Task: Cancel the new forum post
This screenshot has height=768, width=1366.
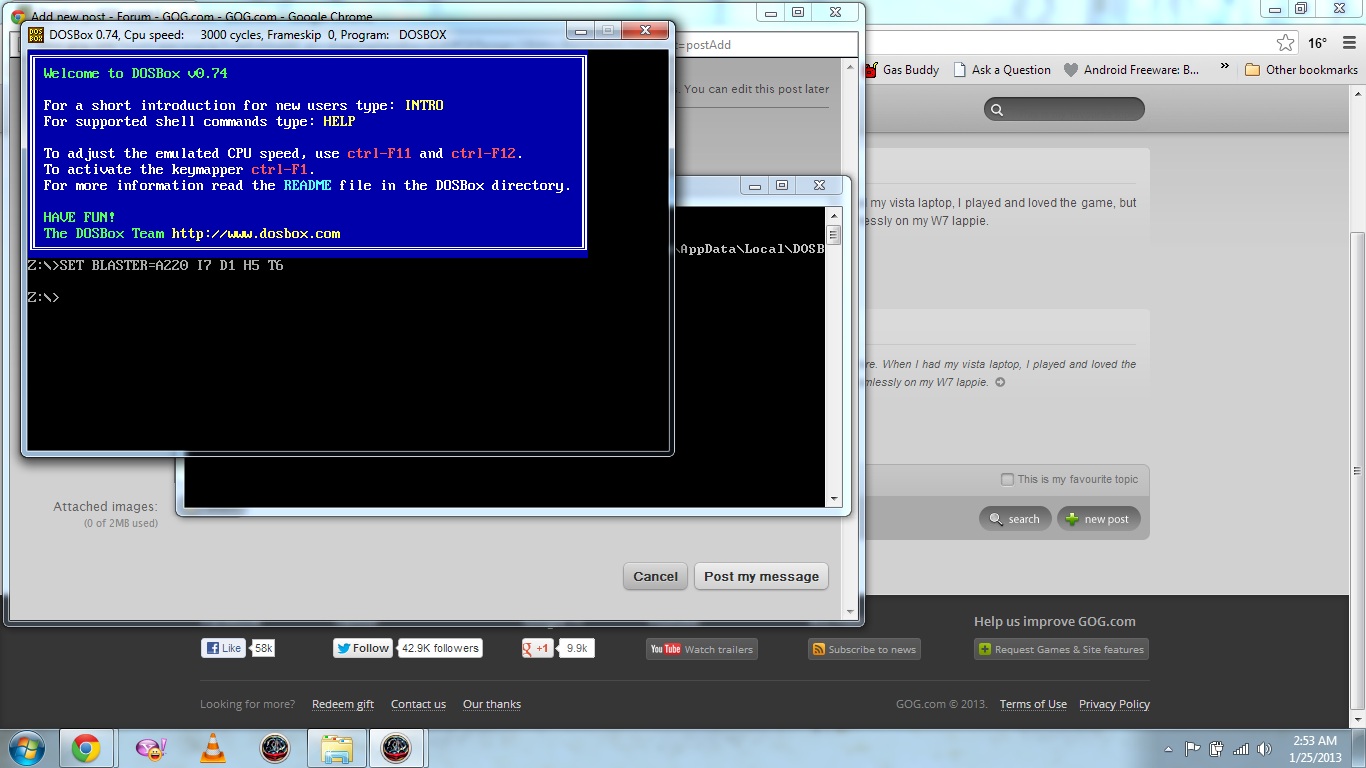Action: pyautogui.click(x=656, y=576)
